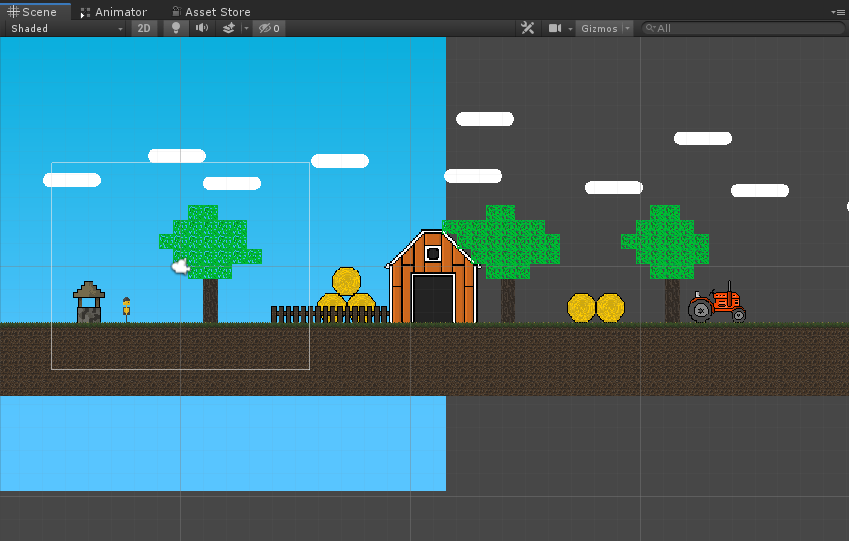The image size is (849, 541).
Task: Select the red tractor sprite
Action: [x=717, y=304]
